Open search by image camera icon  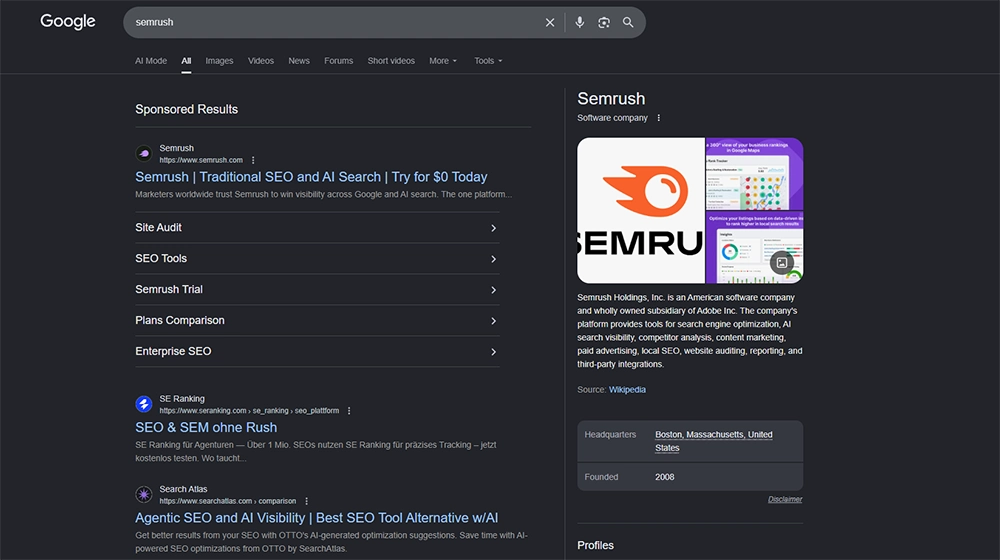click(x=603, y=22)
